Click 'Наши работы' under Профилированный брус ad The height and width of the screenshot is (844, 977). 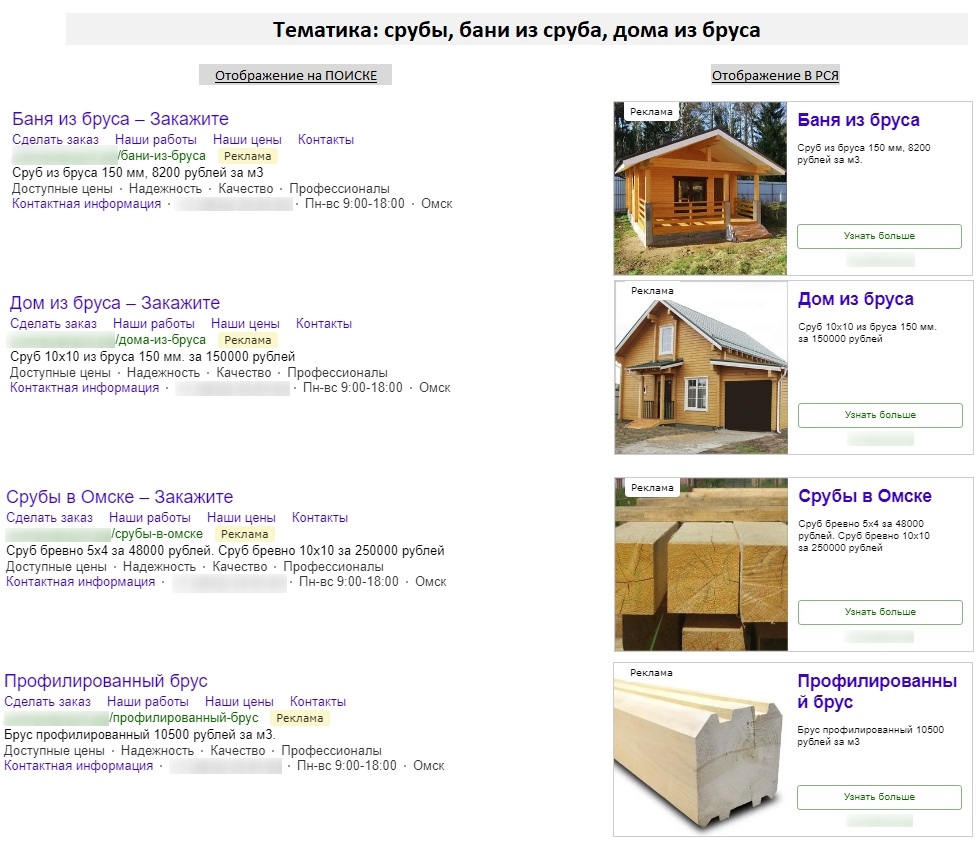point(148,701)
